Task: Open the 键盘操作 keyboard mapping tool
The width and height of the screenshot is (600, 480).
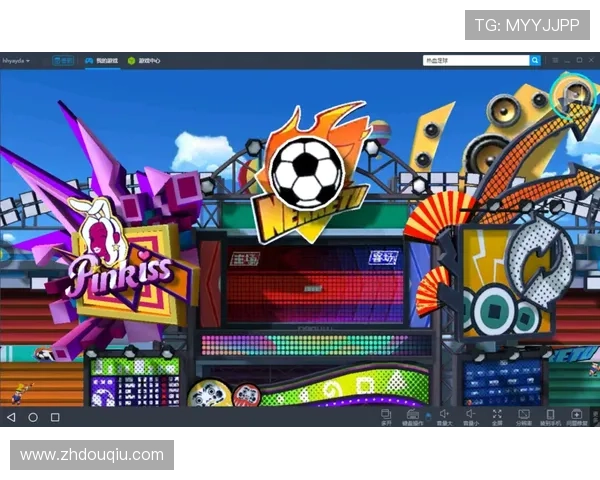Action: [x=412, y=415]
